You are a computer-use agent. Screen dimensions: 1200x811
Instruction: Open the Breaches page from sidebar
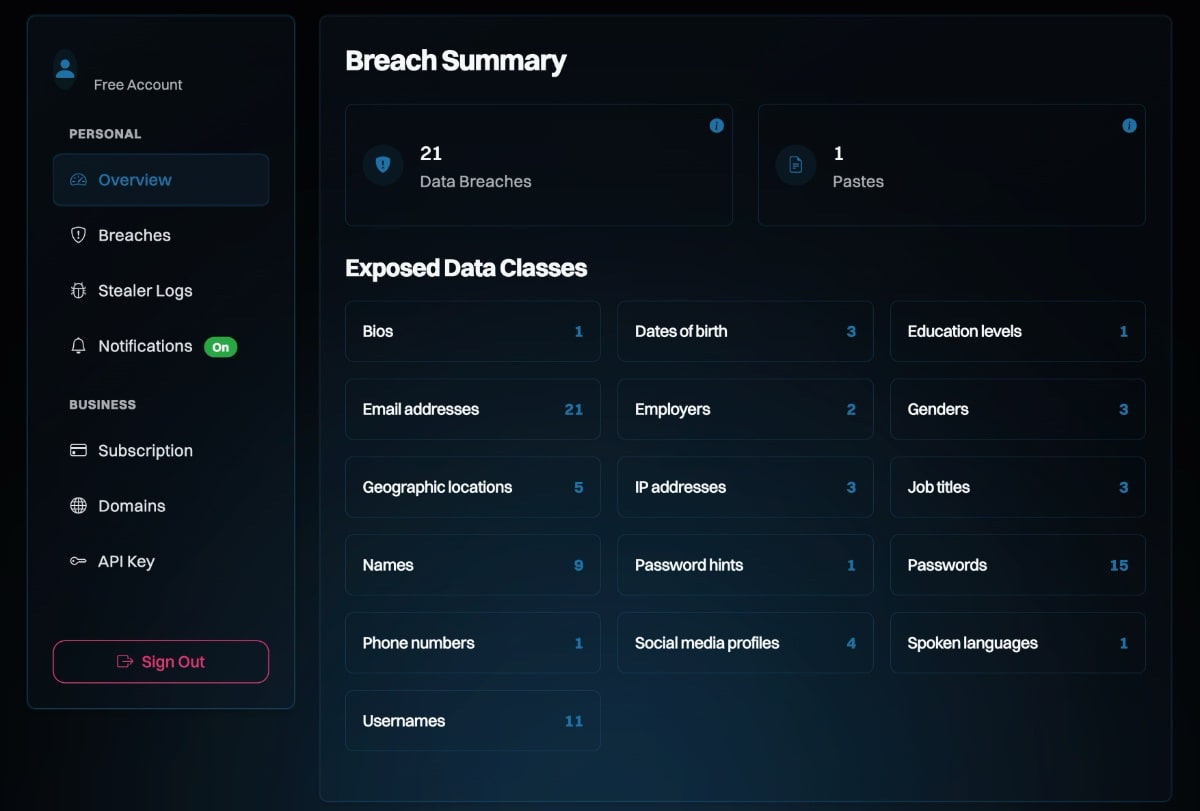134,236
